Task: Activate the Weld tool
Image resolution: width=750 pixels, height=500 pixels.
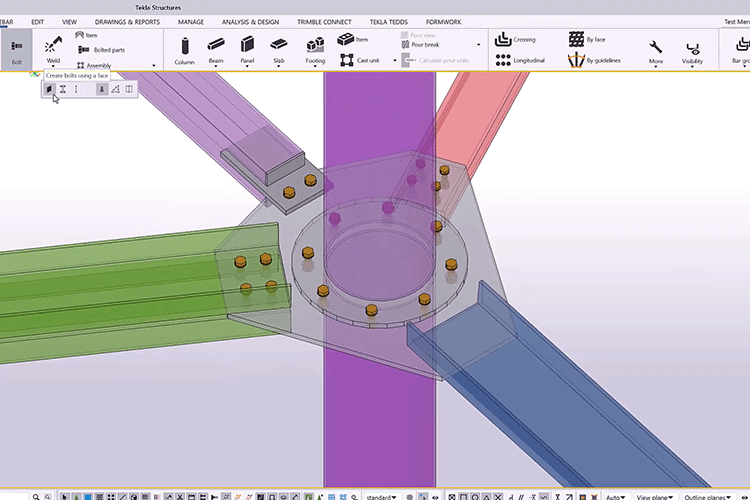Action: point(53,50)
